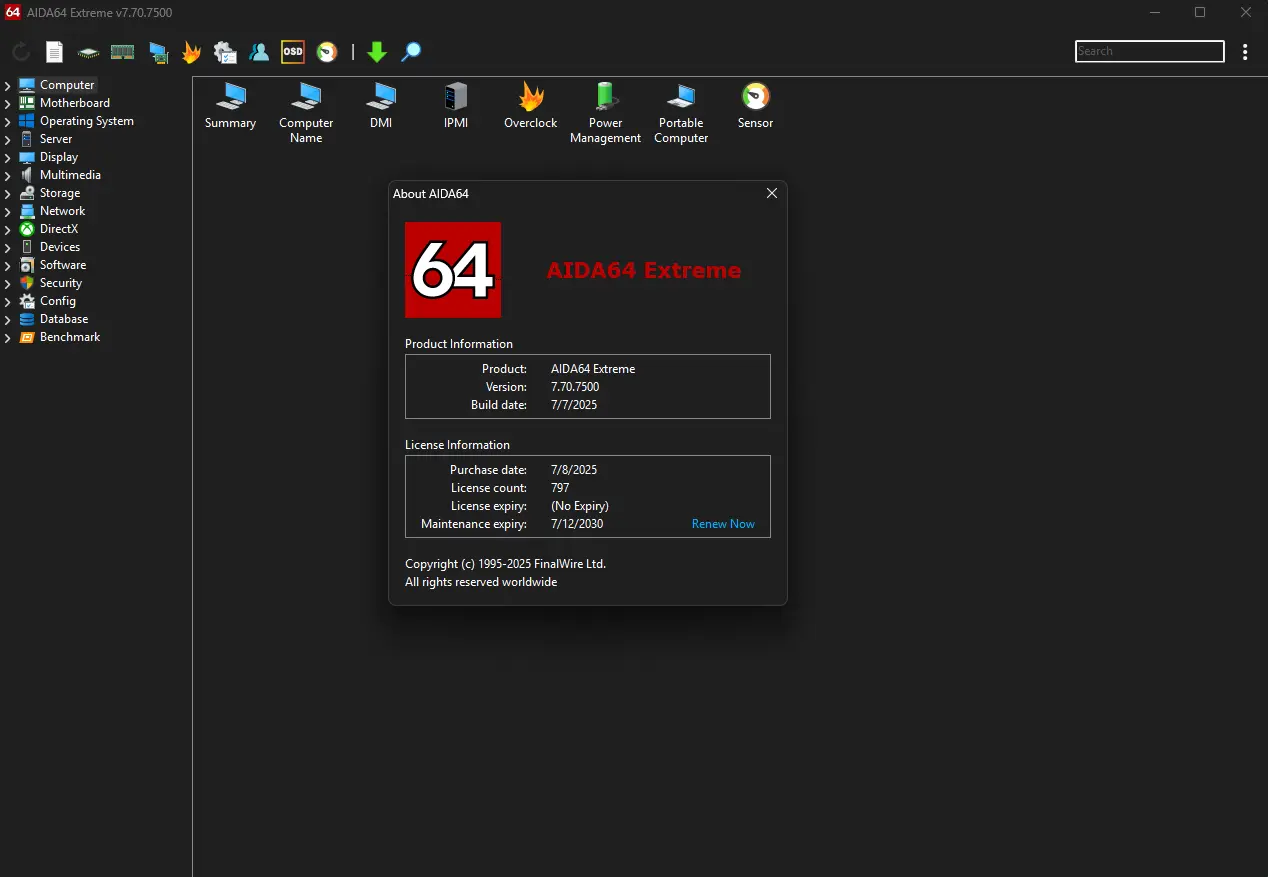Click the (No Expiry) license value
Screen dimensions: 1268x877
click(580, 506)
